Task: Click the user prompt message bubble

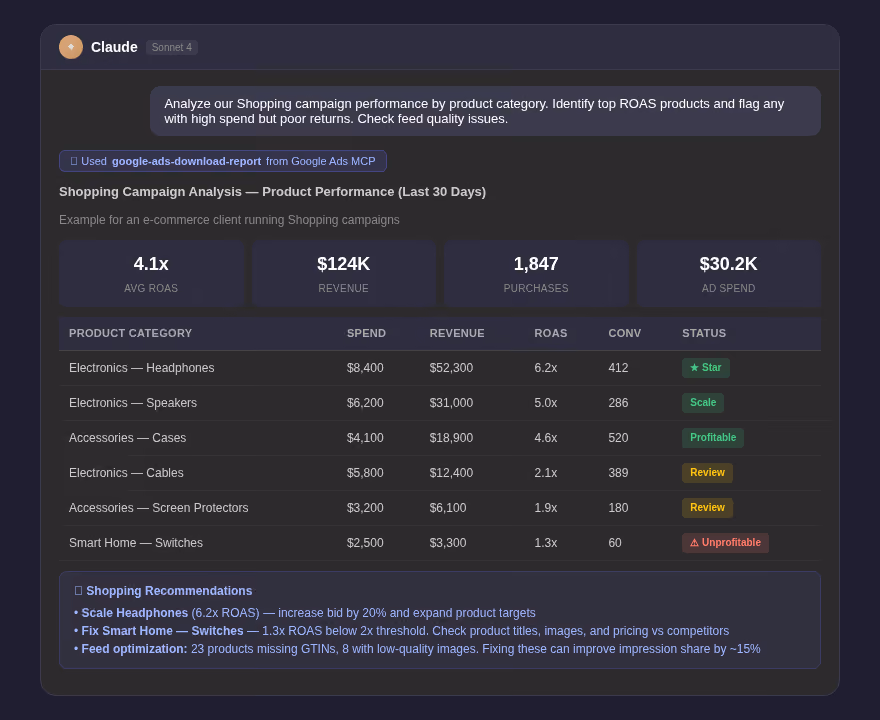Action: pos(485,111)
